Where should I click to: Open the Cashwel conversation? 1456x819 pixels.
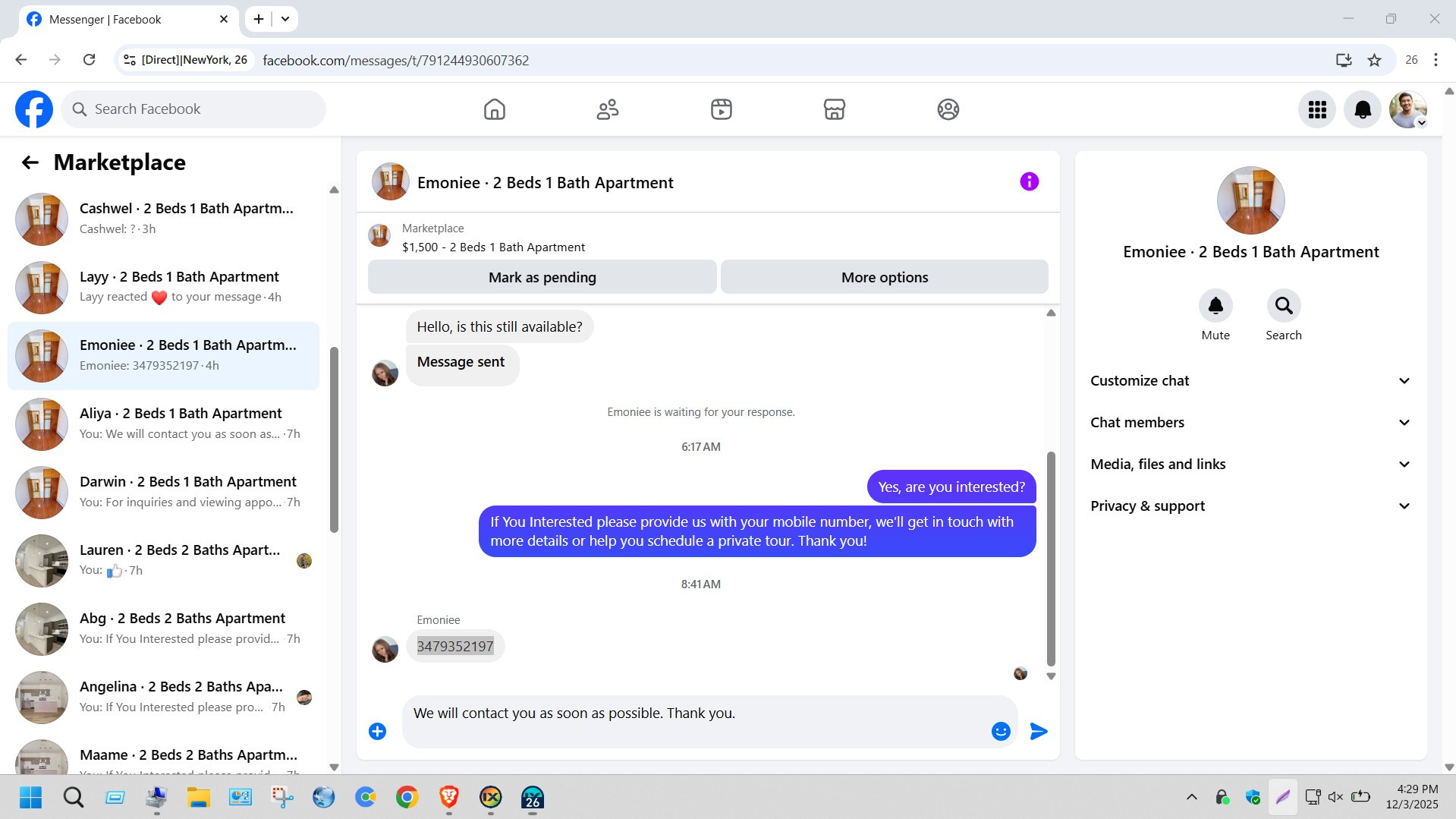tap(163, 219)
